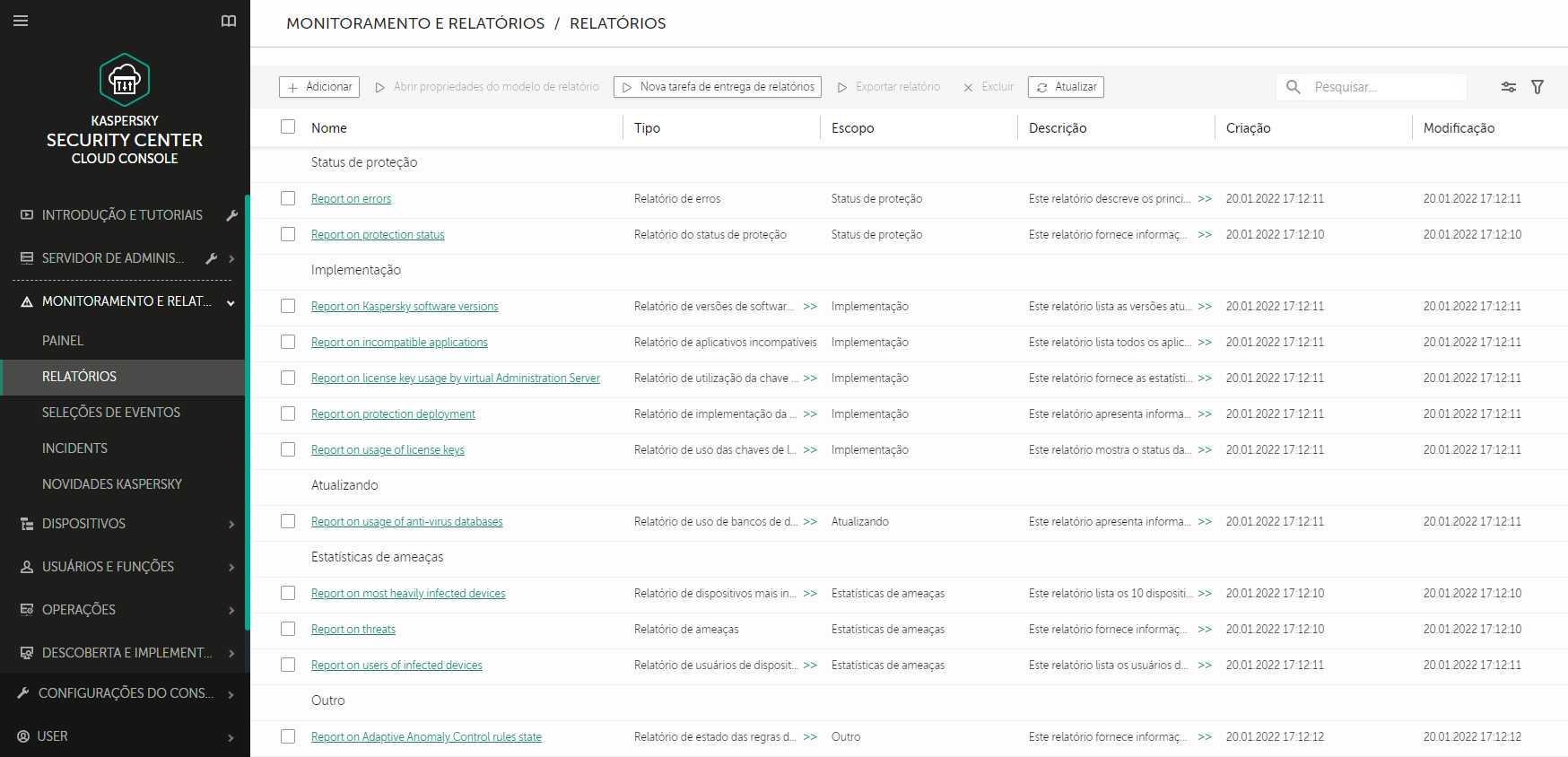
Task: Click the Kaspersky Security Center logo
Action: 125,81
